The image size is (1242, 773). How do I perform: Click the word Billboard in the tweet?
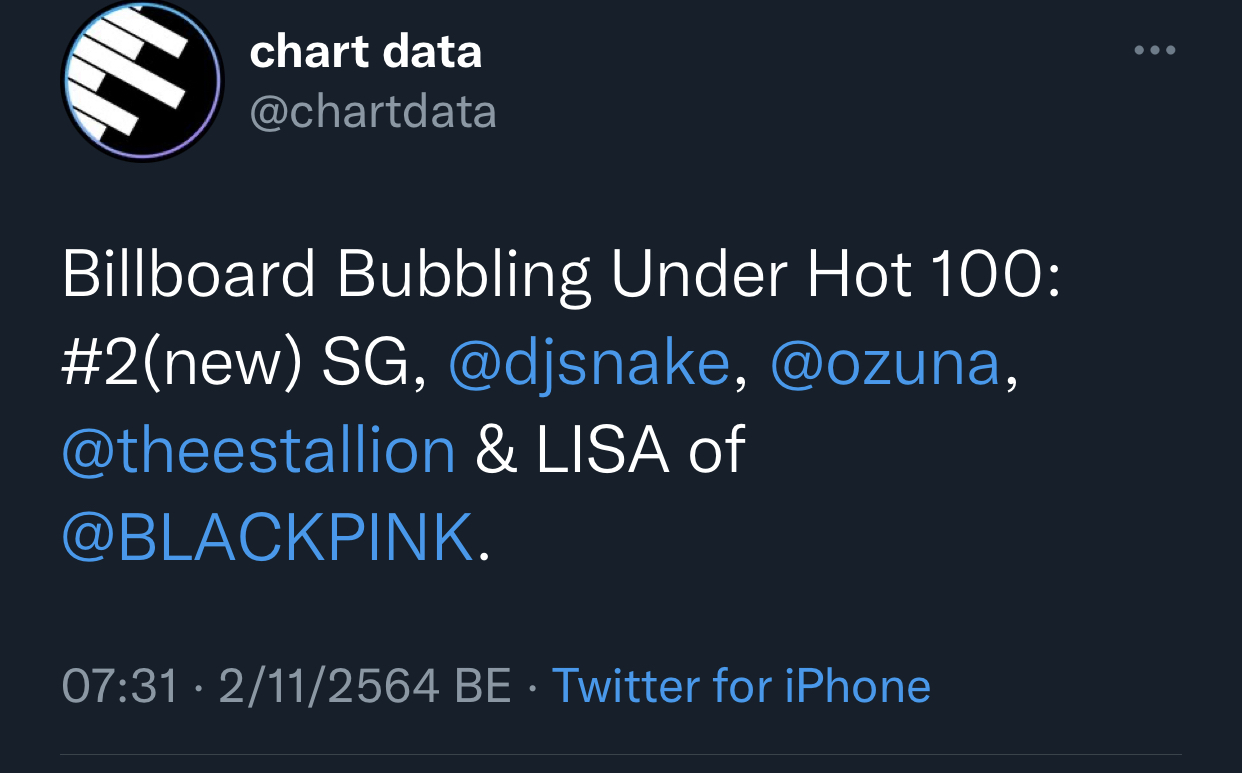tap(189, 275)
